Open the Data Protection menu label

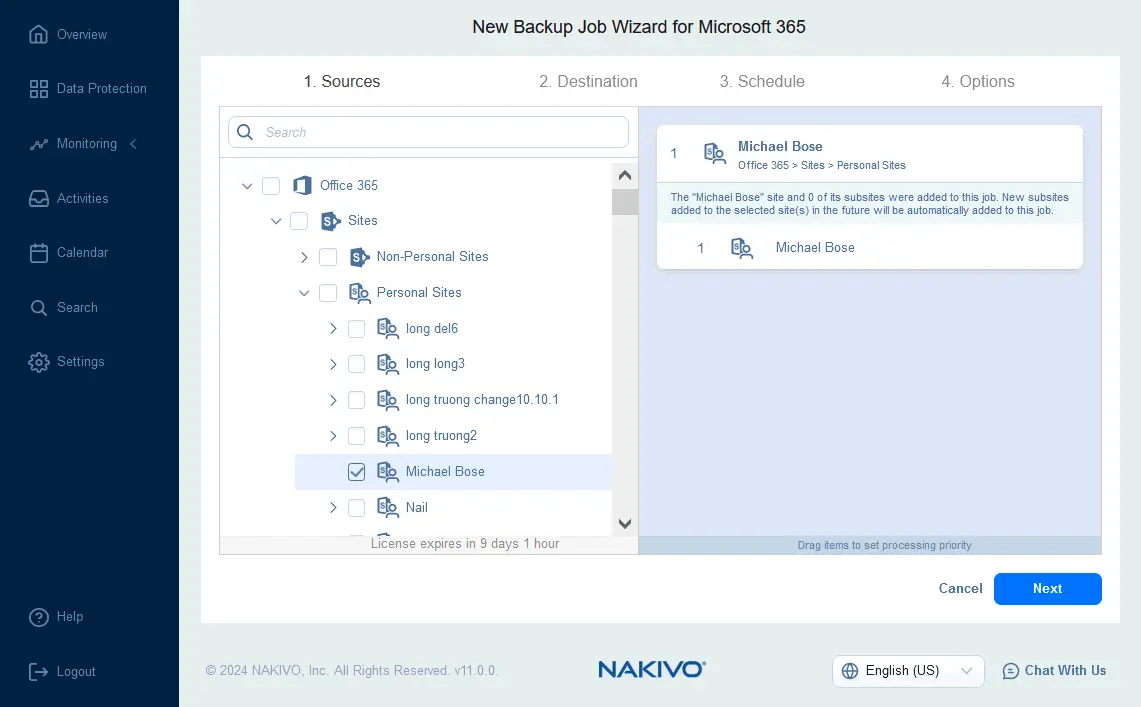(102, 89)
